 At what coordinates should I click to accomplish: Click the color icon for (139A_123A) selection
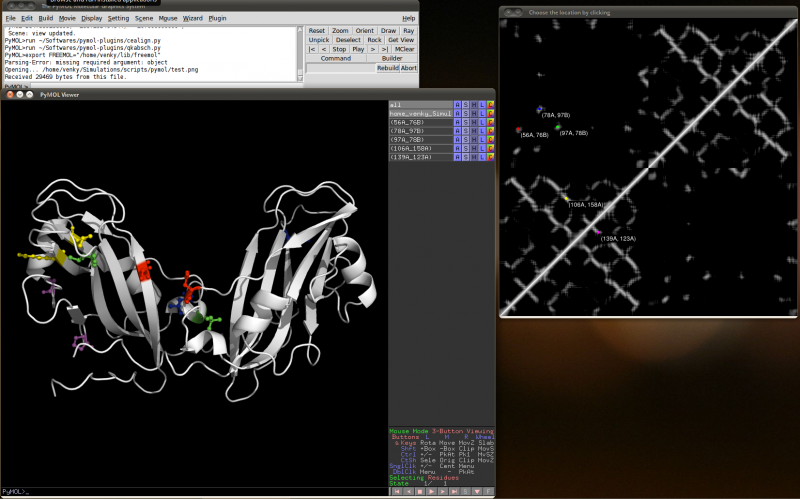(491, 158)
